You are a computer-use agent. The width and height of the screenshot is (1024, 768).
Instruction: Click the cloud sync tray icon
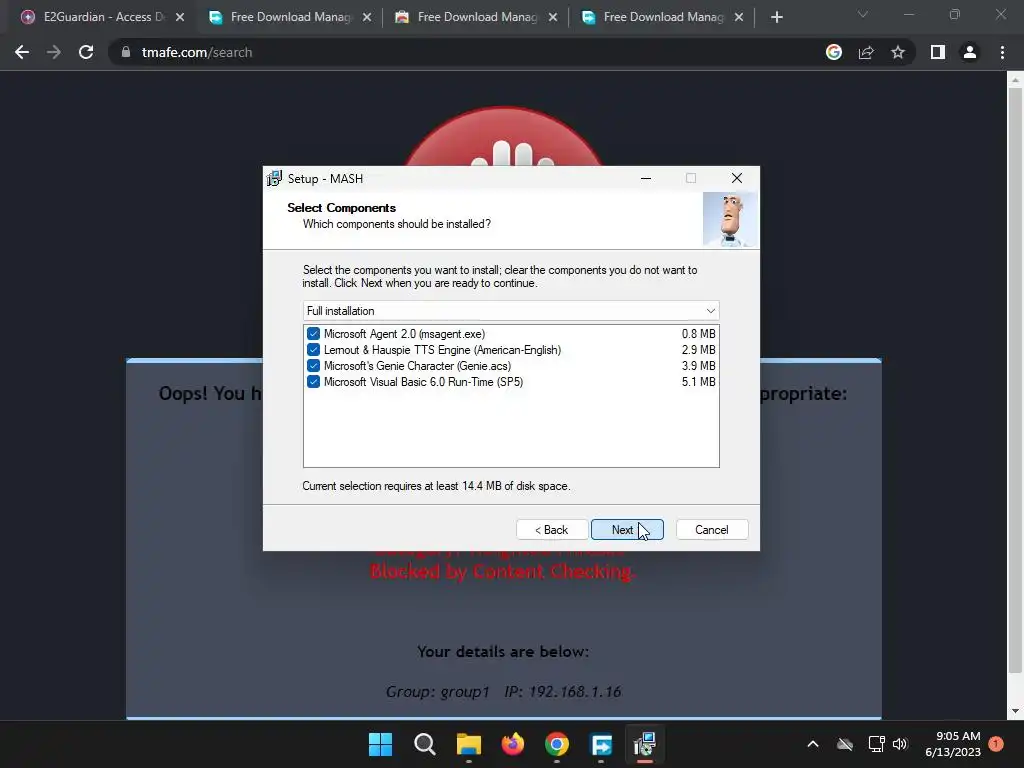point(845,744)
